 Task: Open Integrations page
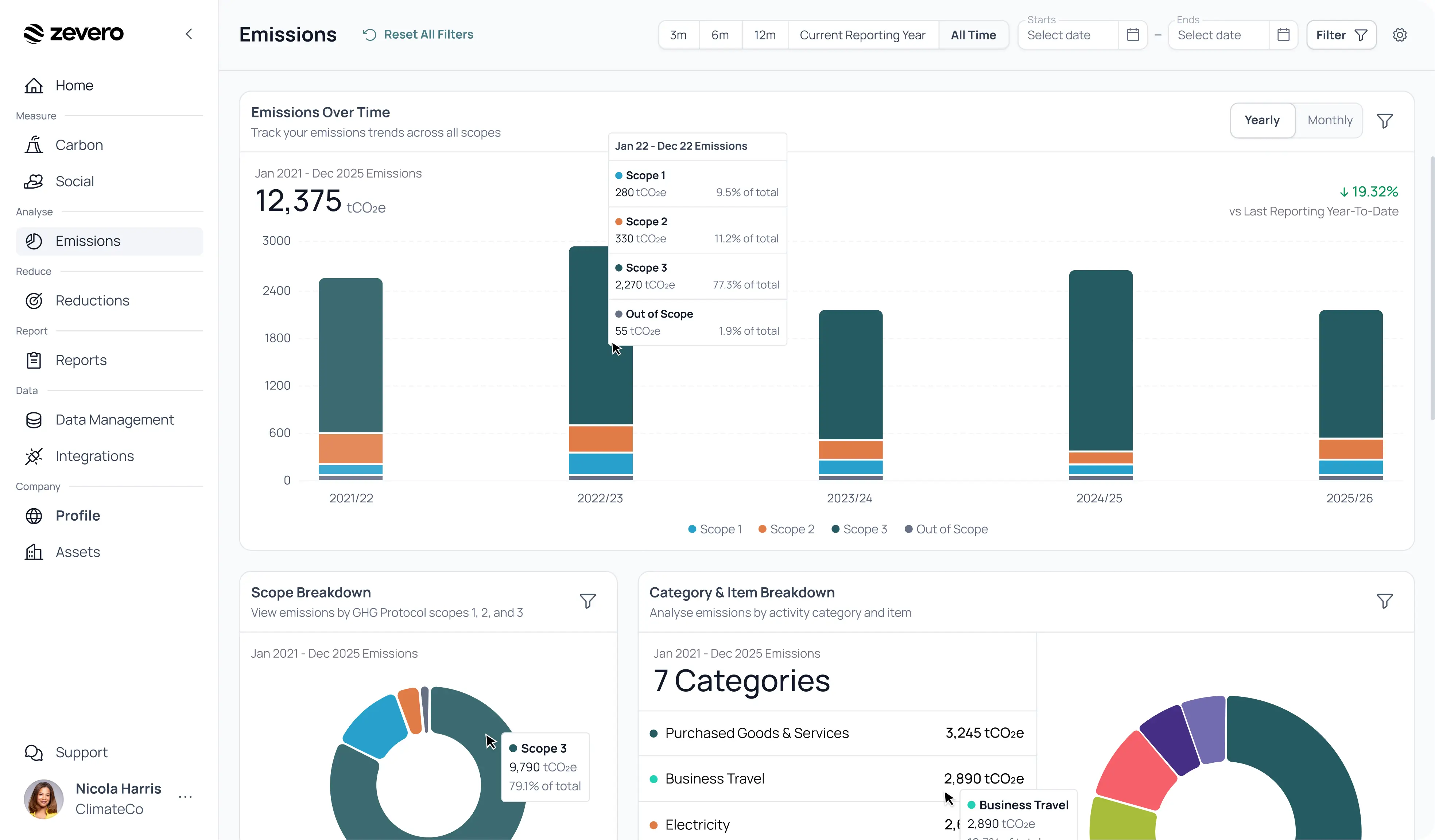pos(109,457)
